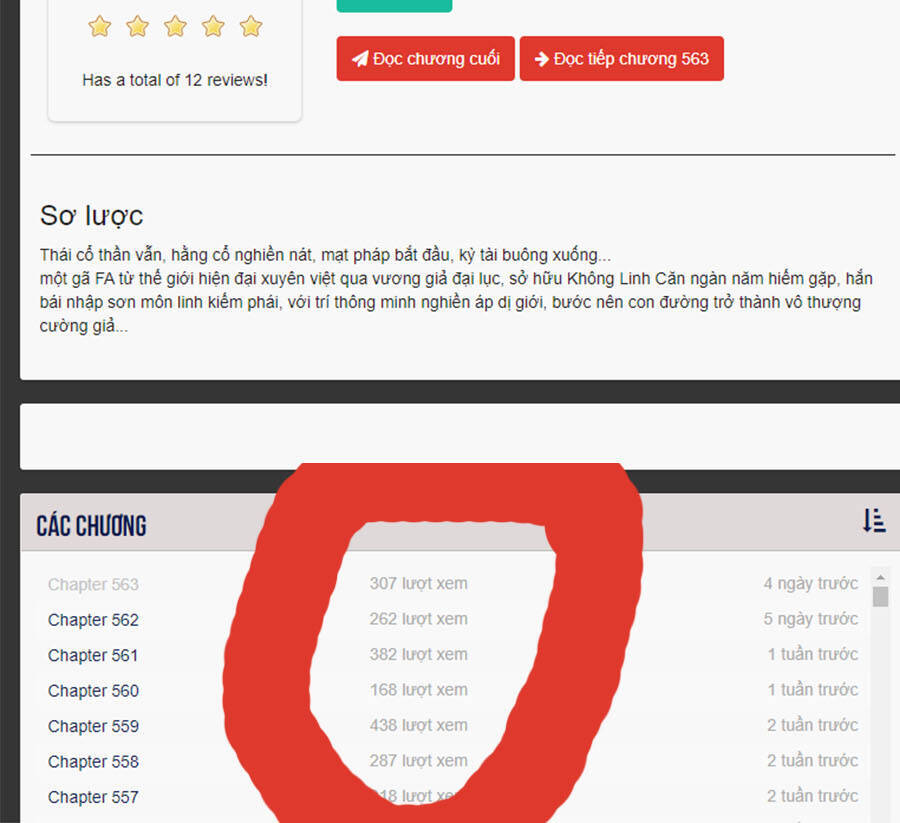
Task: Select Chapter 560 in the chapter list
Action: (93, 691)
